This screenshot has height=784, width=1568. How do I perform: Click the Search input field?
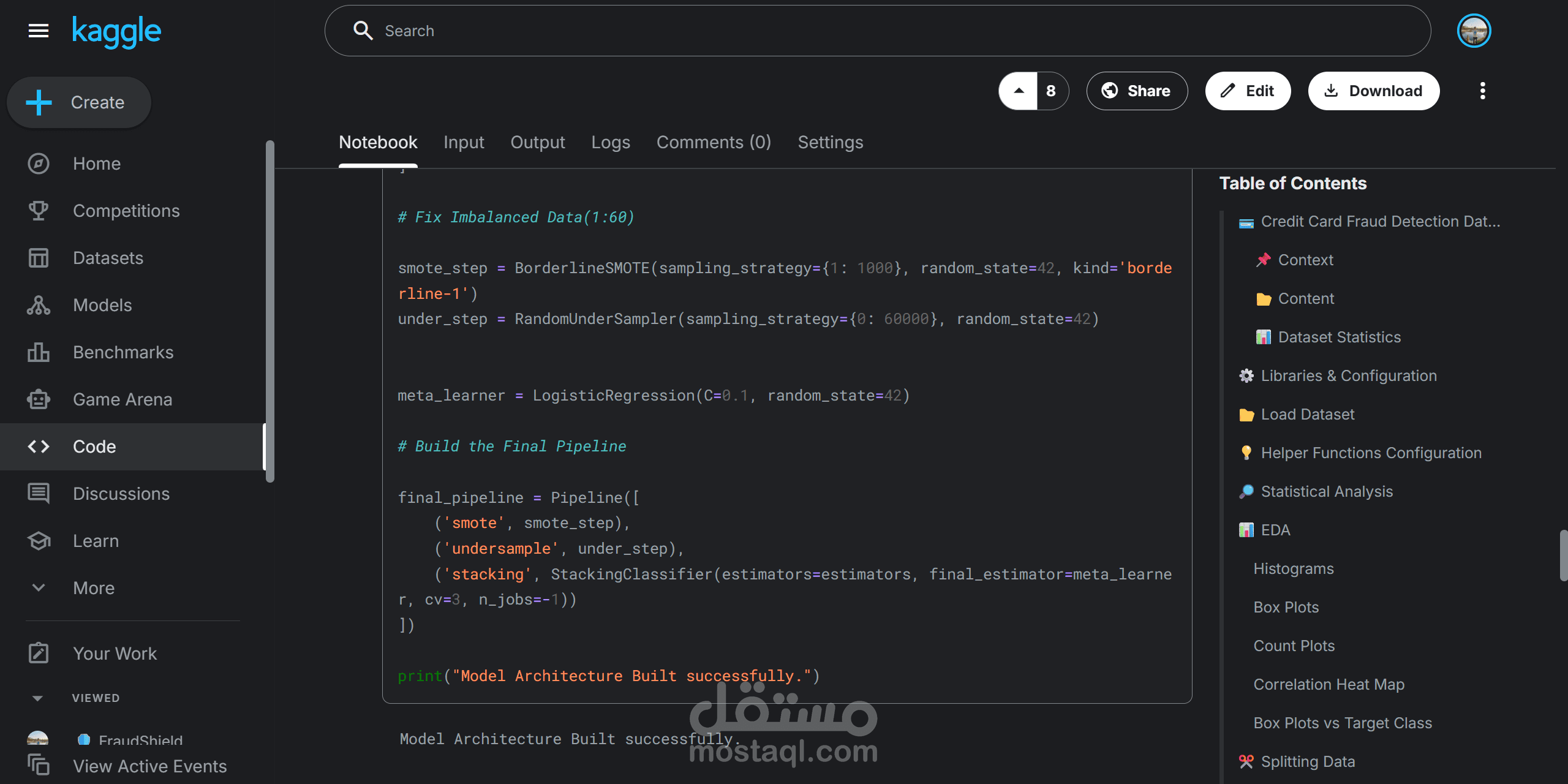click(876, 31)
